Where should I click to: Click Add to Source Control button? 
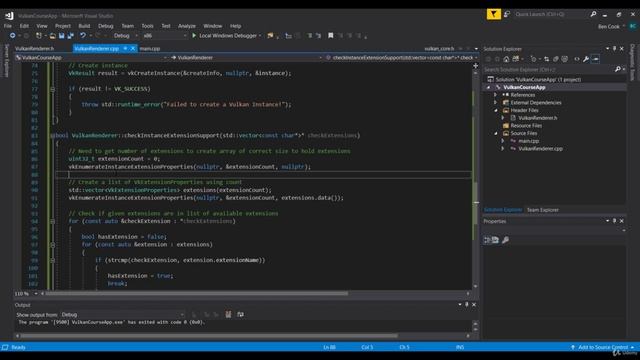click(603, 347)
